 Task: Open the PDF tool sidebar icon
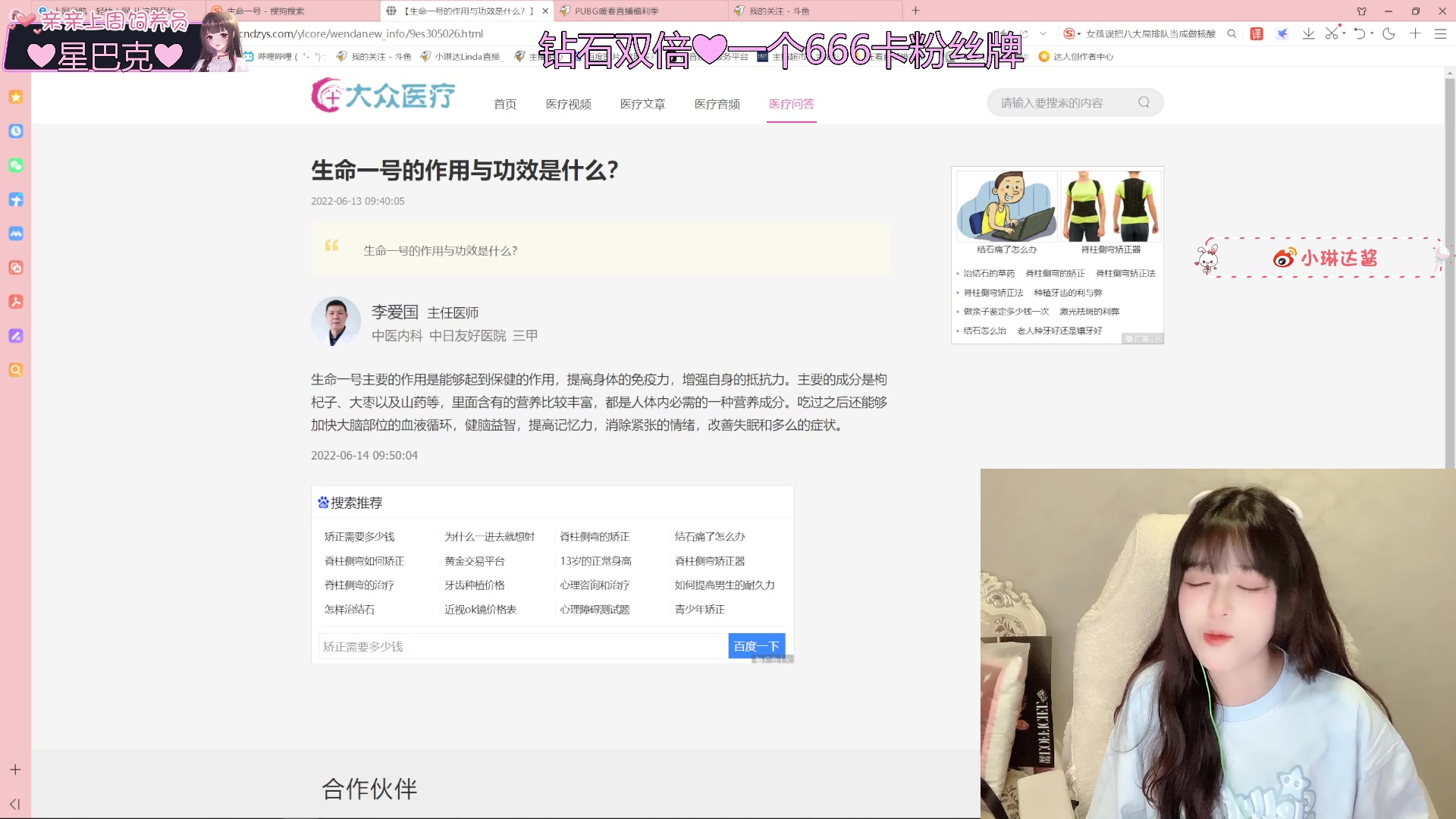point(15,302)
